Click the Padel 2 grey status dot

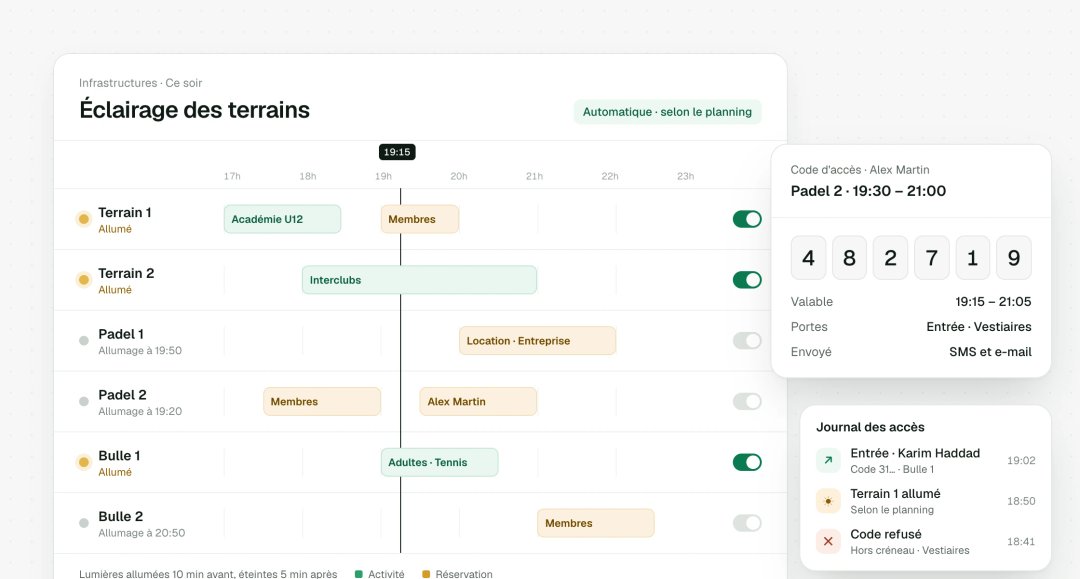pos(83,401)
